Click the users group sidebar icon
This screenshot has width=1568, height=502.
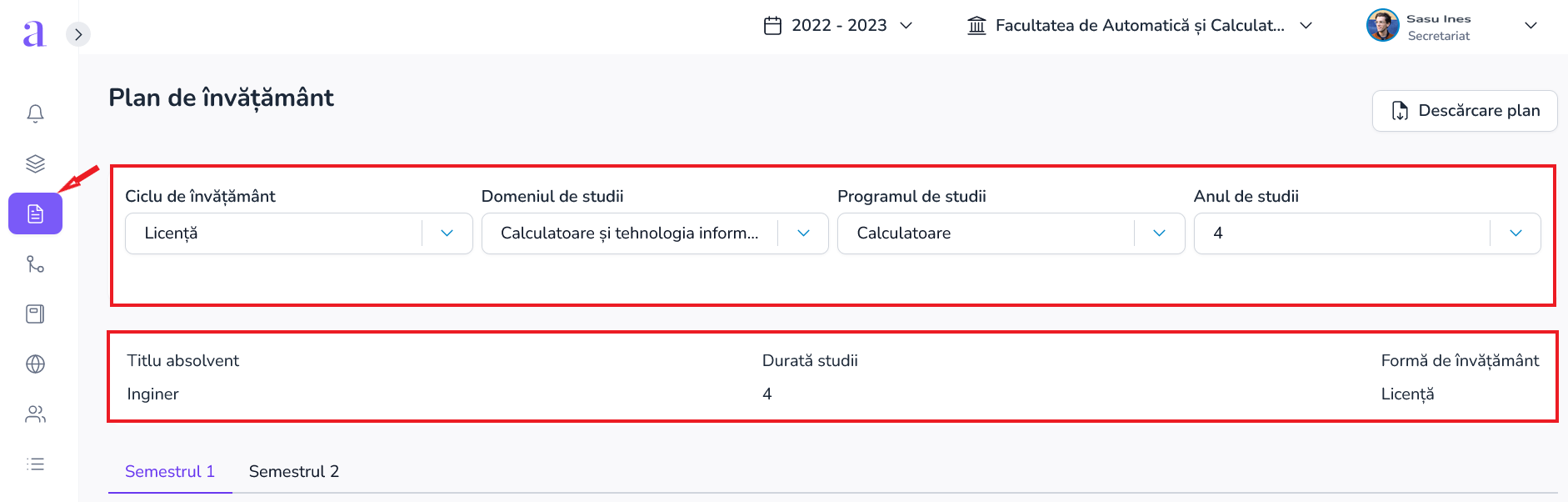[x=35, y=414]
